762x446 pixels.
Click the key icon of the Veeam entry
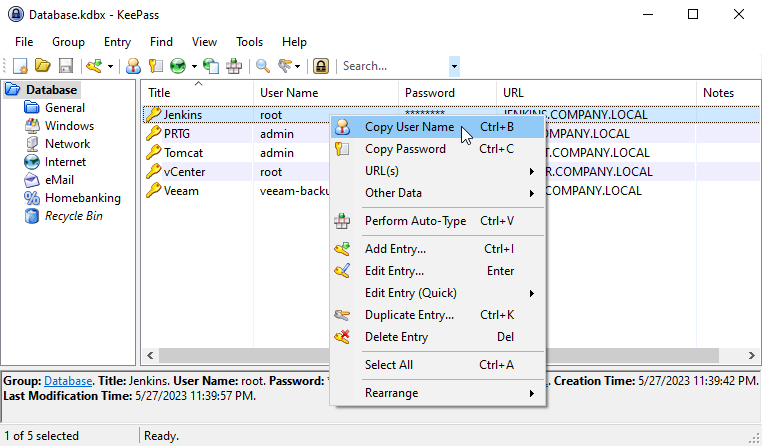(x=154, y=190)
